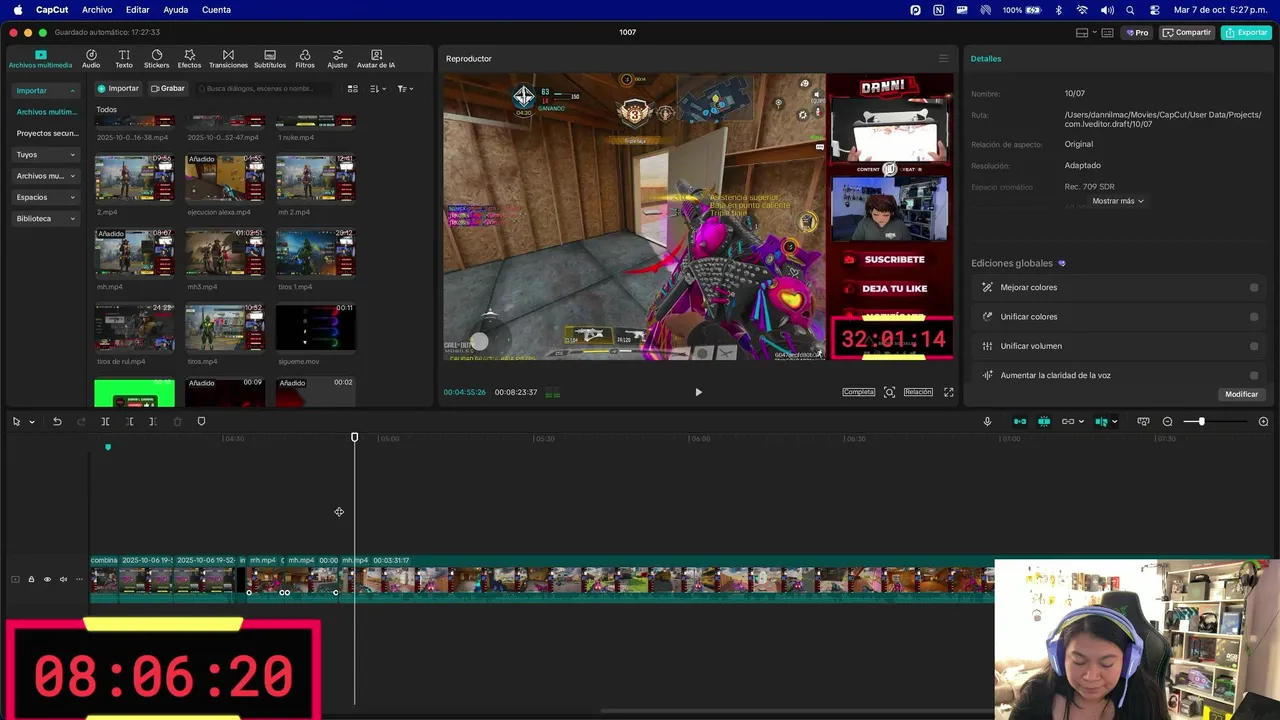Toggle track lock icon
This screenshot has height=720, width=1280.
(x=31, y=579)
